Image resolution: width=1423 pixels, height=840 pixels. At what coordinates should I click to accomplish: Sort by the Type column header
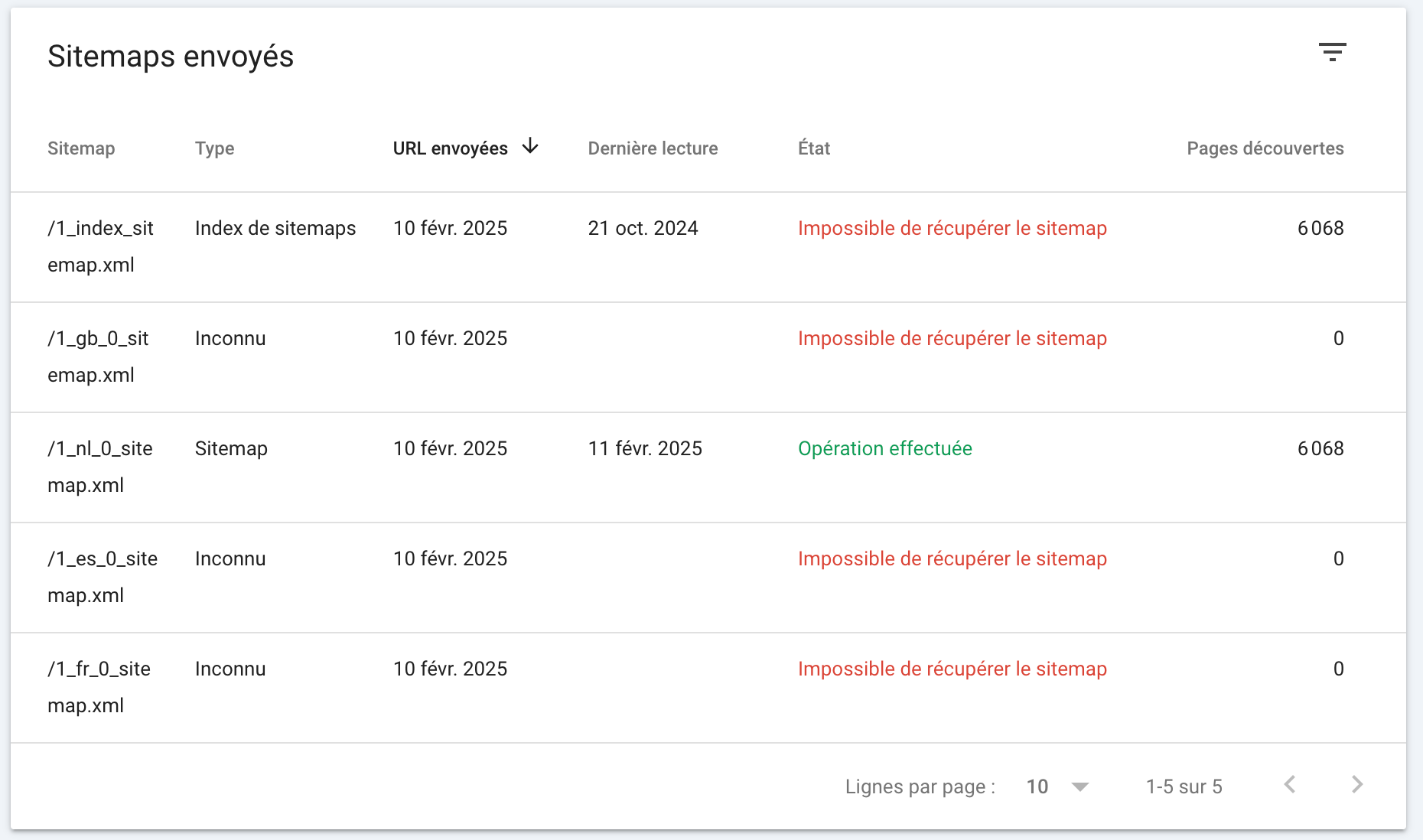(x=214, y=148)
